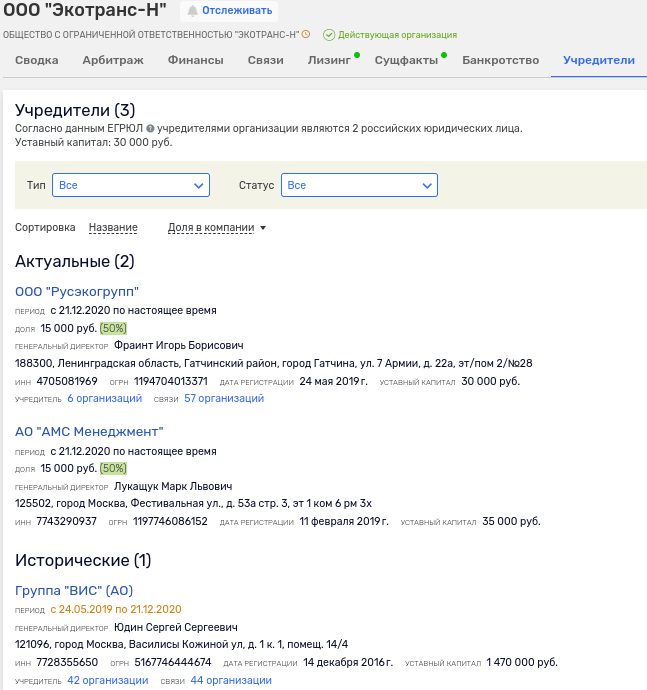Open the Тип filter dropdown
Viewport: 647px width, 690px height.
point(131,185)
